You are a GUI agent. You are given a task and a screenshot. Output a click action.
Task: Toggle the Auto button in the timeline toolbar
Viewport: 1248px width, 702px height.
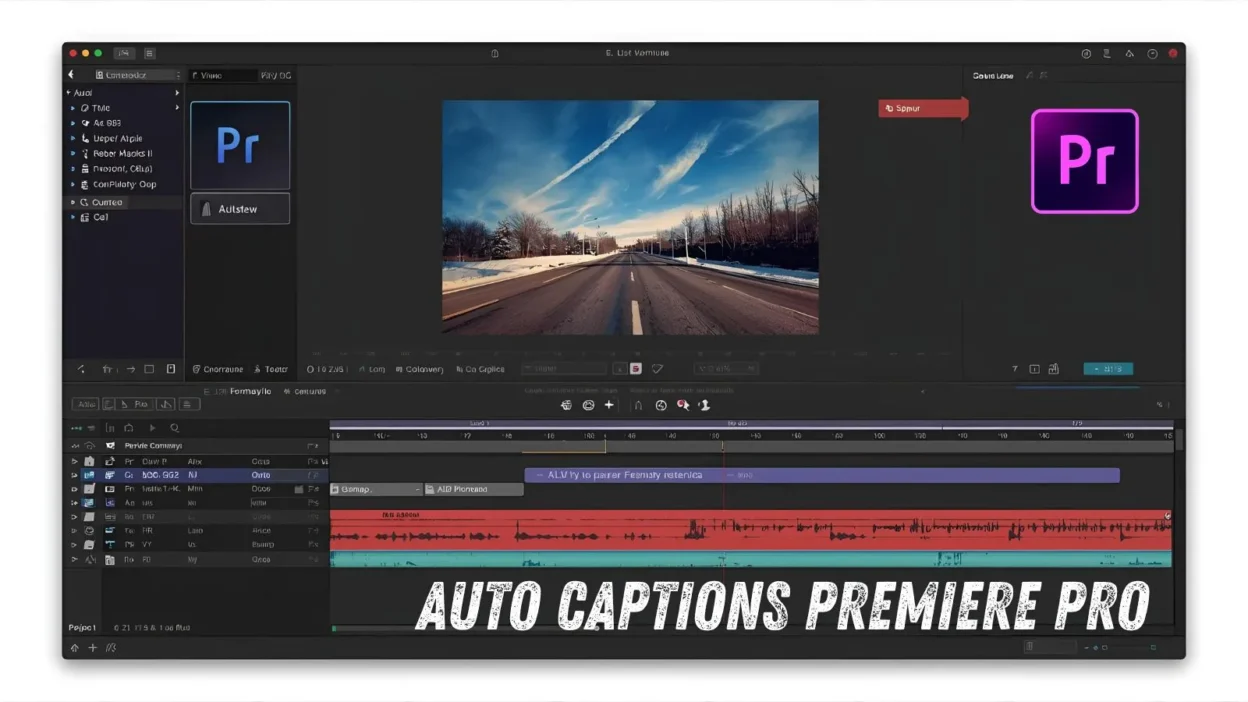pos(86,404)
